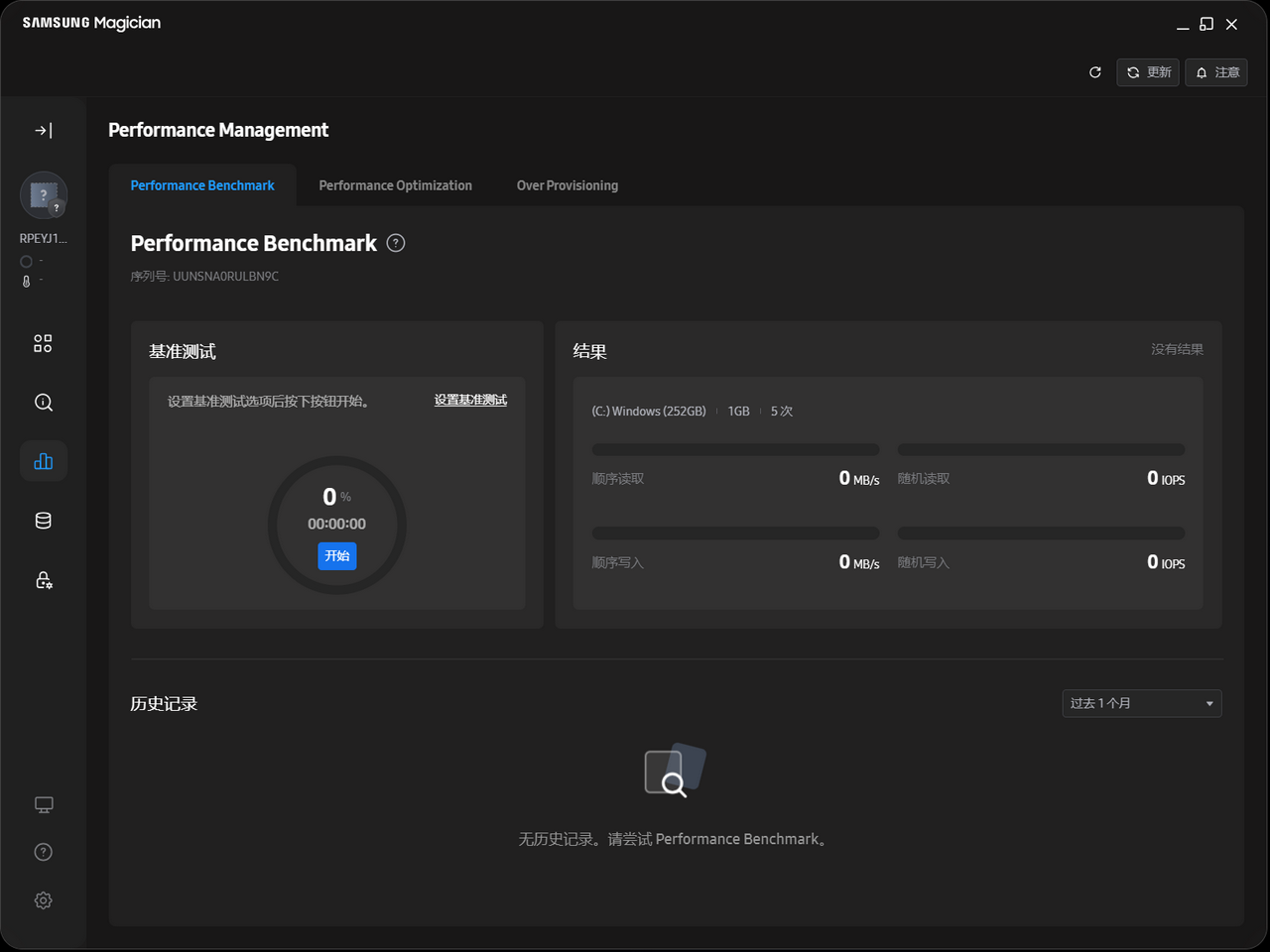1270x952 pixels.
Task: Click the magnifier Drive Details sidebar icon
Action: pos(43,402)
